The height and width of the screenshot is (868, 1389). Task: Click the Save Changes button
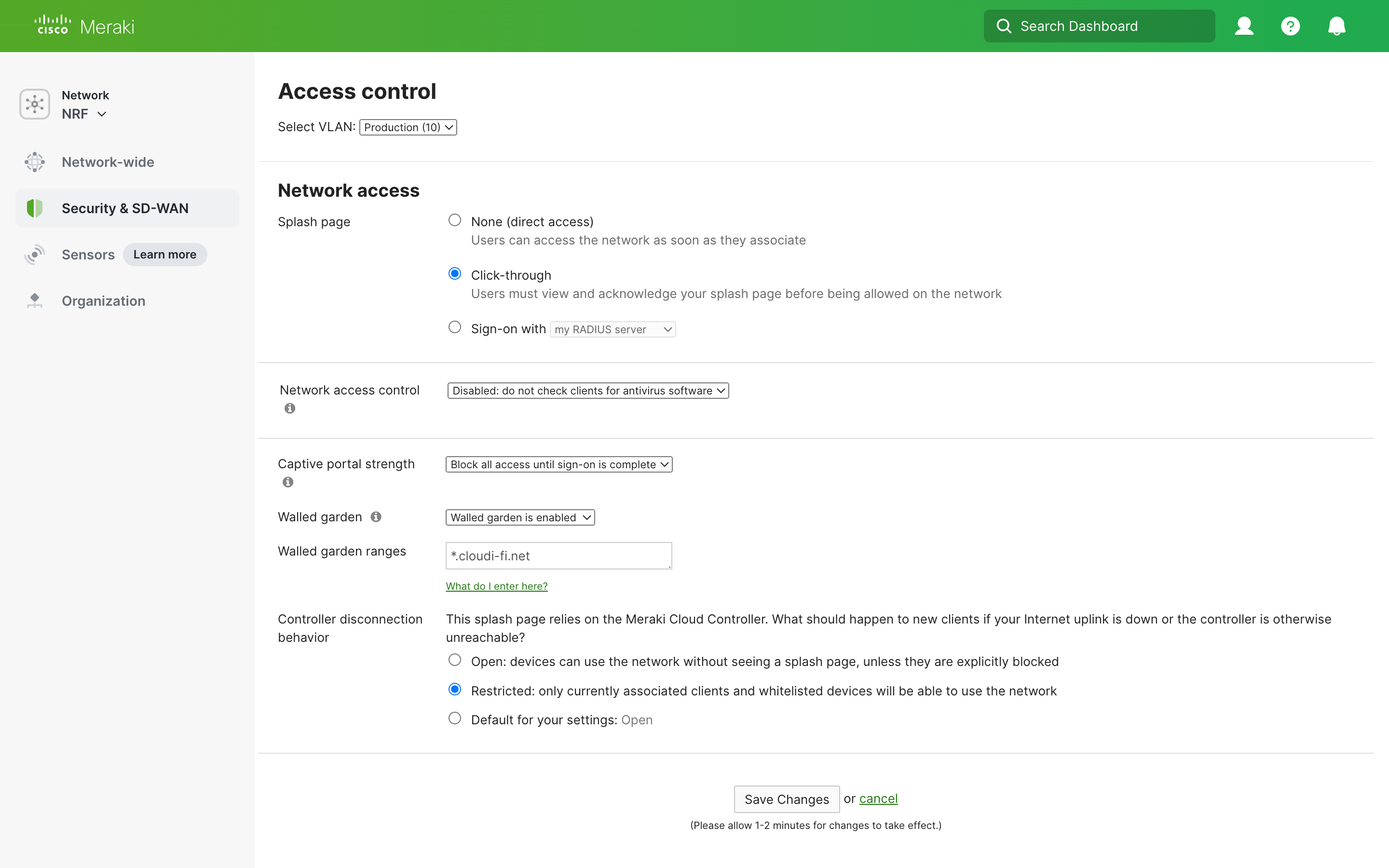coord(786,799)
